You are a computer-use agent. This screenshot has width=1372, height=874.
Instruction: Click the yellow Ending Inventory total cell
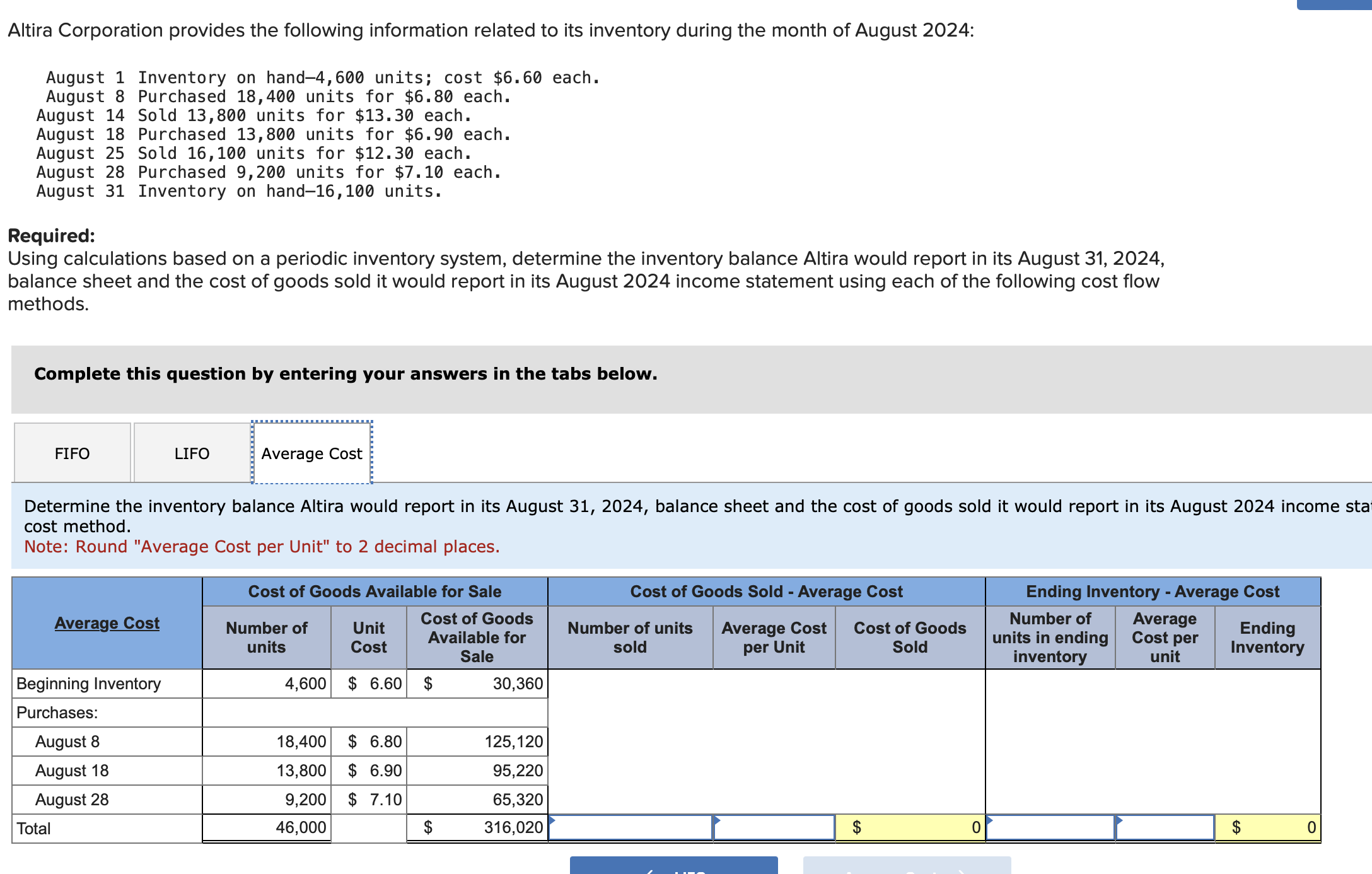pyautogui.click(x=1267, y=827)
